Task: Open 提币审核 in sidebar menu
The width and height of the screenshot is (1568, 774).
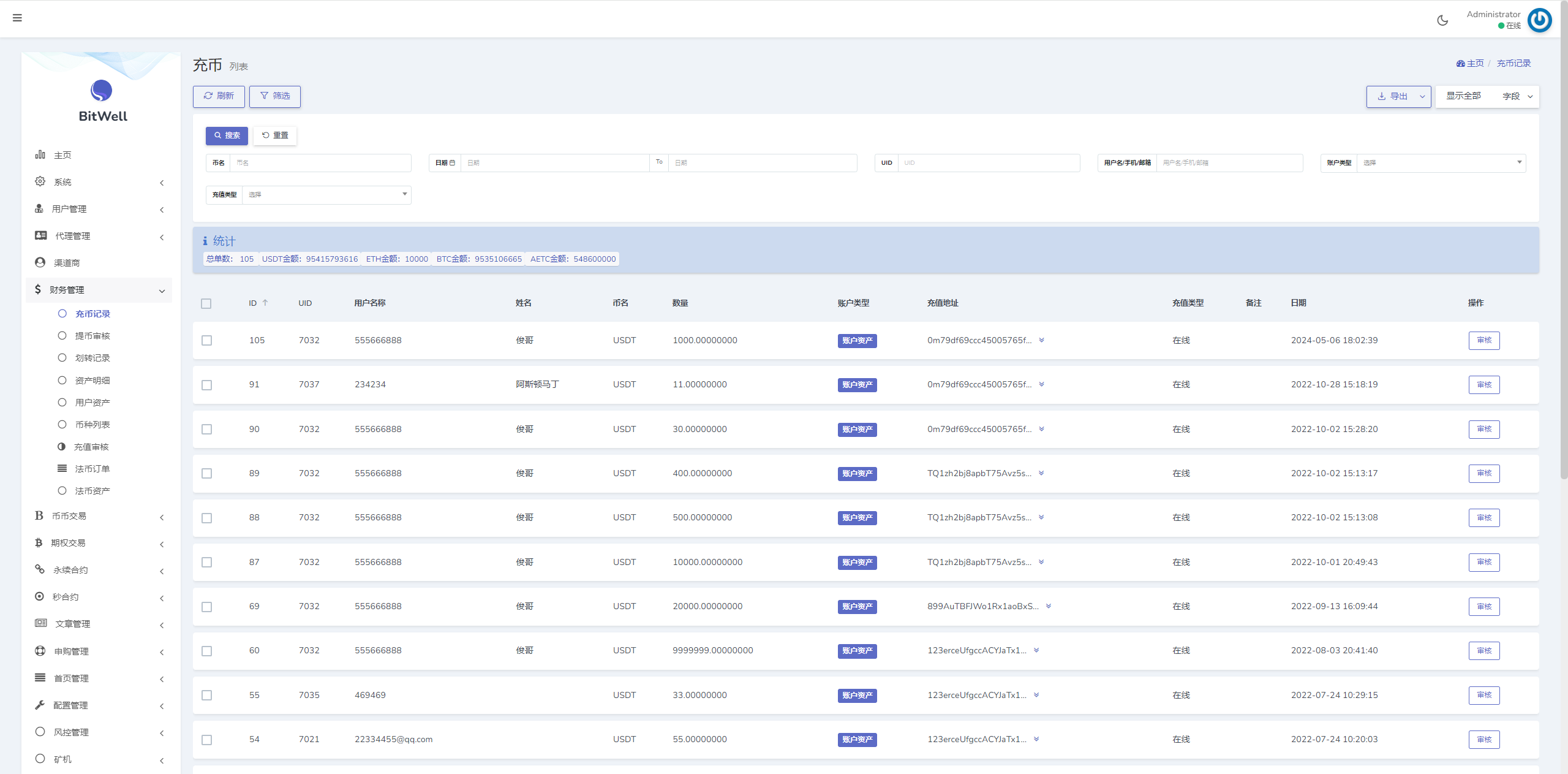Action: click(92, 336)
